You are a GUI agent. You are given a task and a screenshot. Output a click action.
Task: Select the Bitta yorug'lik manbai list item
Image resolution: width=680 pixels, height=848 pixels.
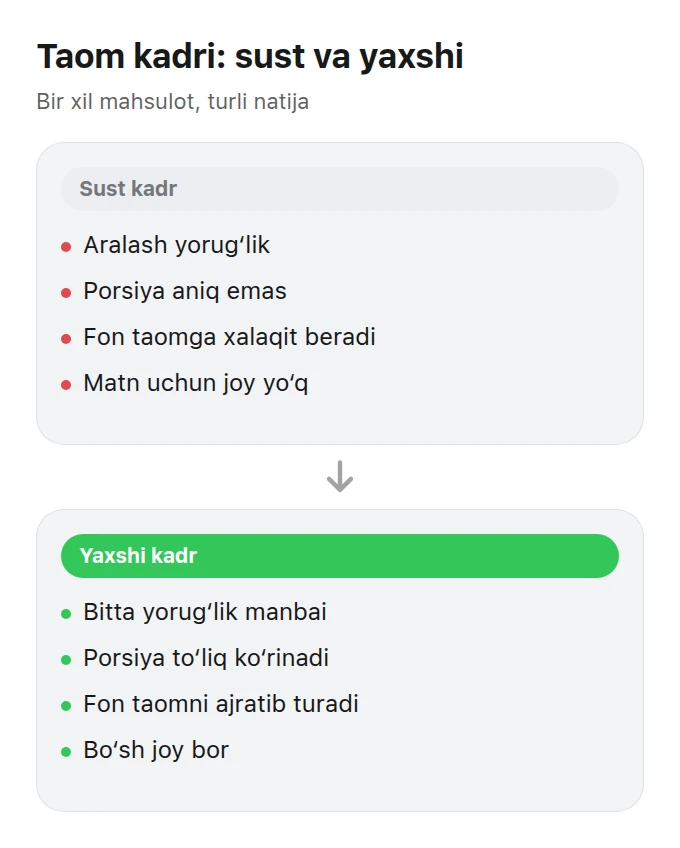205,612
